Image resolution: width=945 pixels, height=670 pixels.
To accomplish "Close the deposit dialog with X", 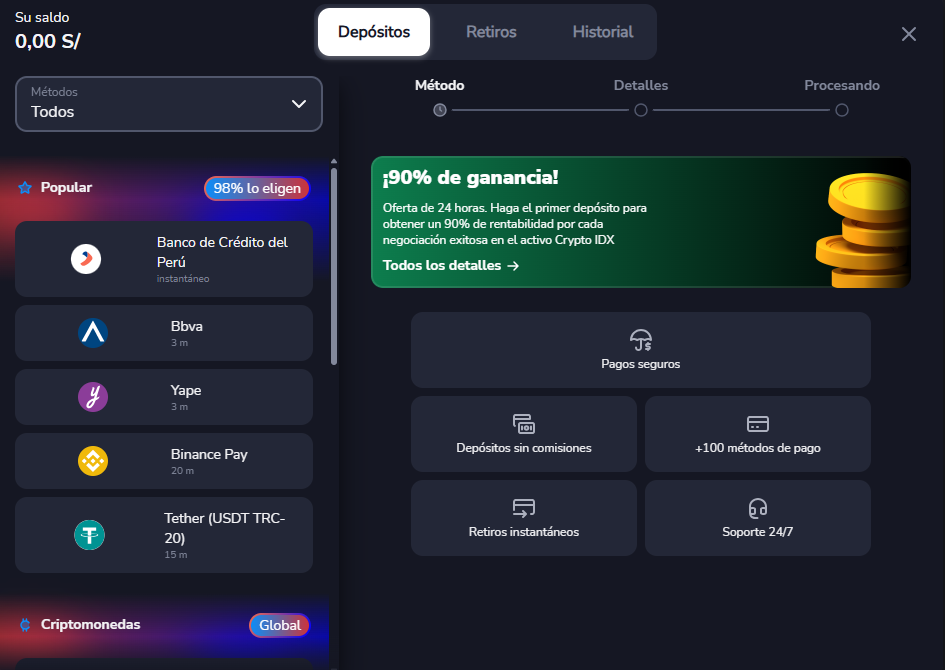I will click(x=908, y=34).
